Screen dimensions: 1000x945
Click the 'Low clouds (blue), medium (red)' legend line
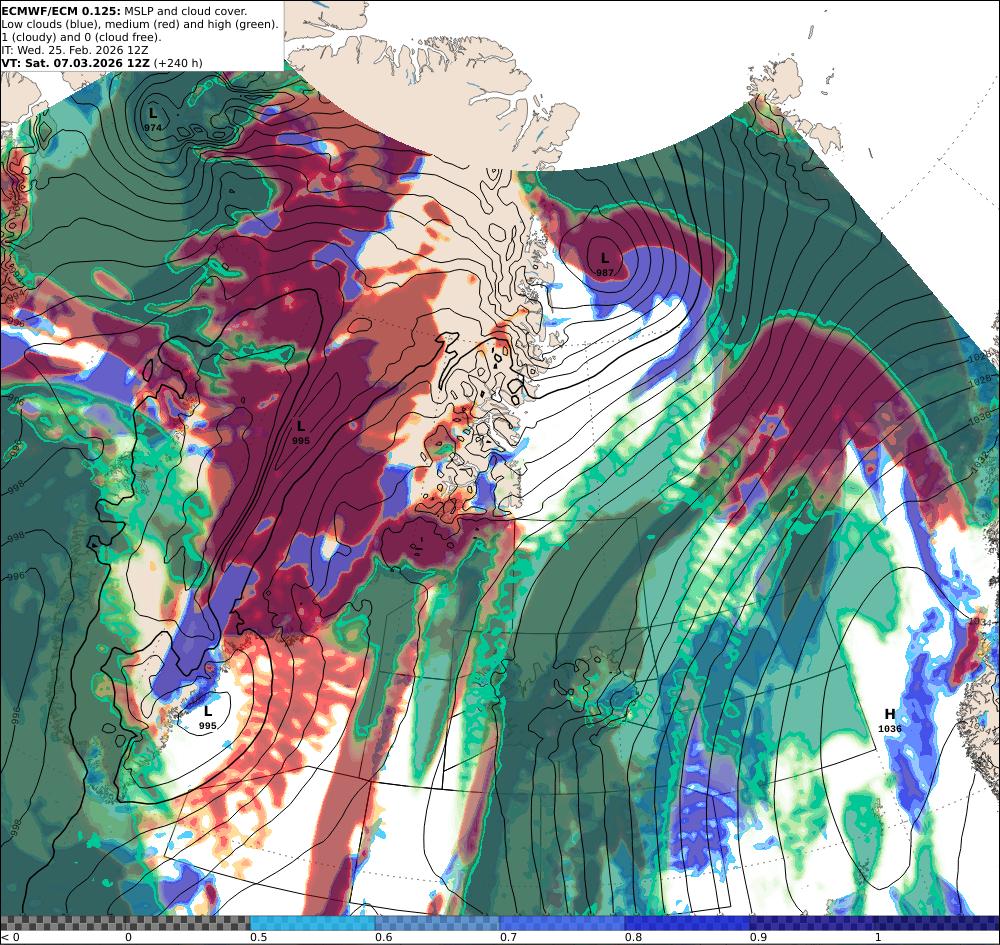point(140,24)
